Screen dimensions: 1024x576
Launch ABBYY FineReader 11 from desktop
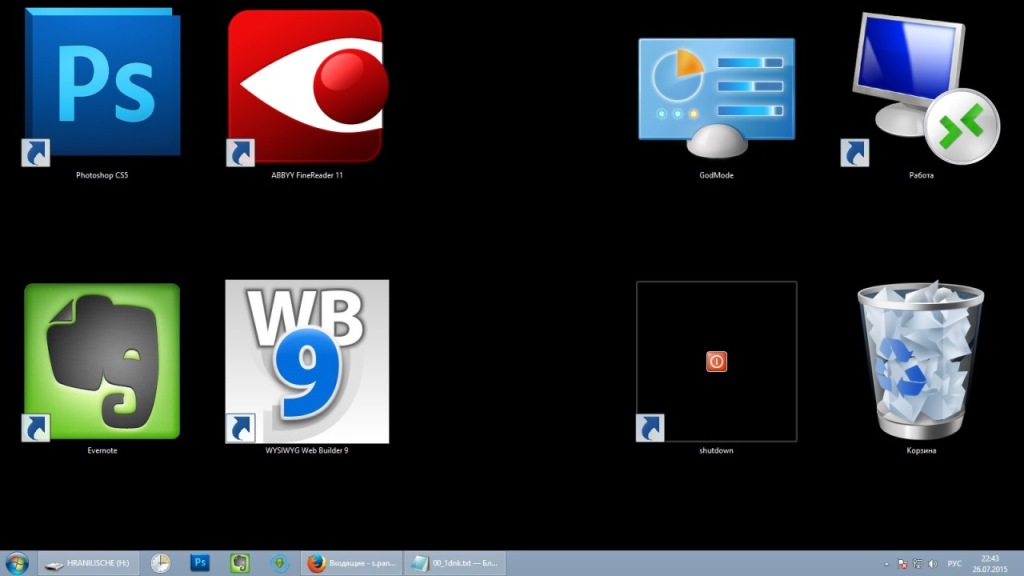coord(306,86)
